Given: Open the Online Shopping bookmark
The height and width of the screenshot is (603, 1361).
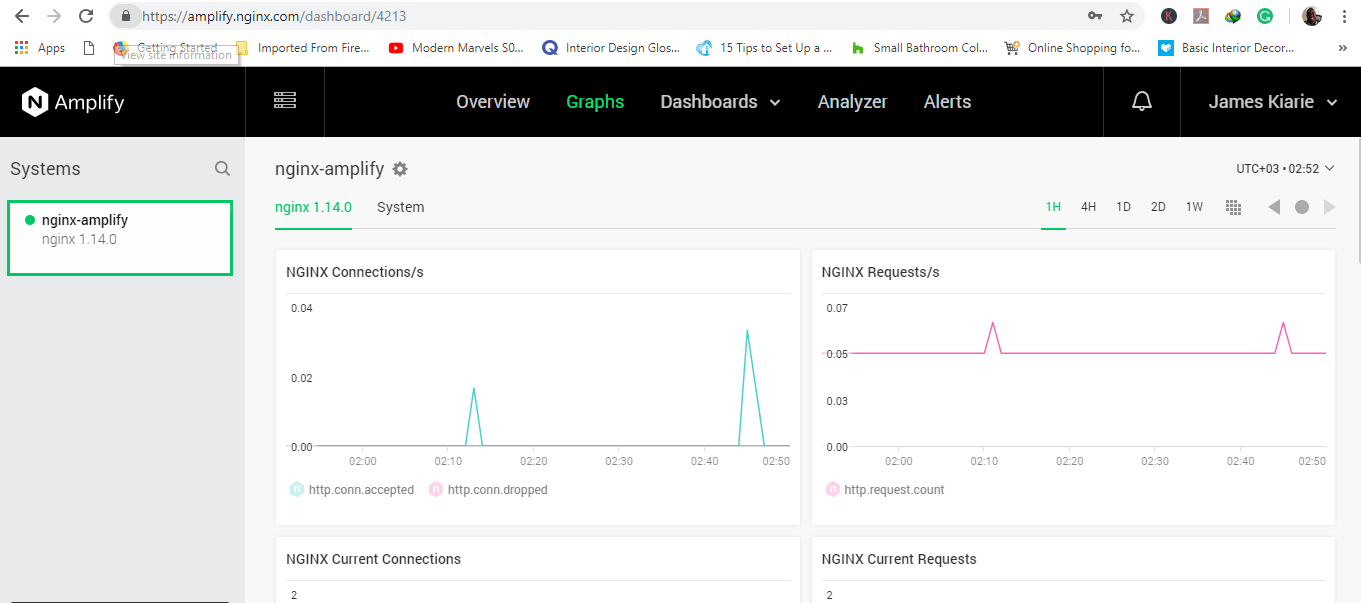Looking at the screenshot, I should click(1072, 48).
